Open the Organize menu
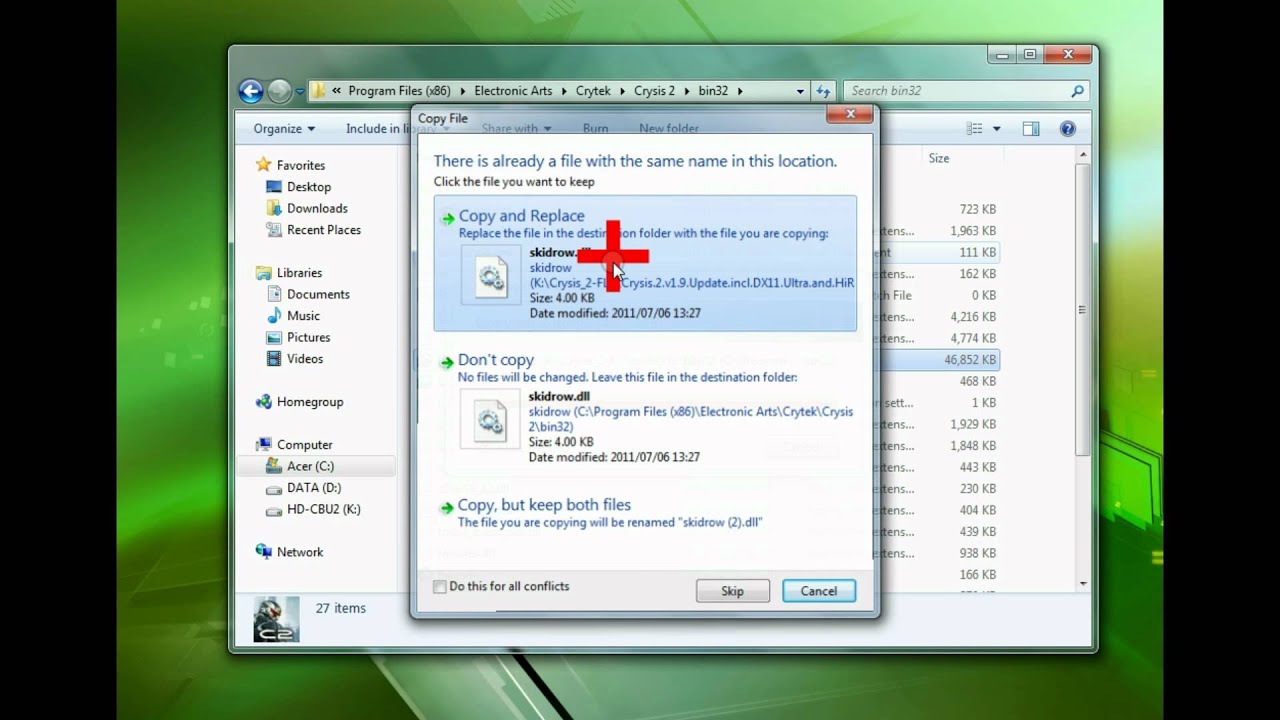The image size is (1280, 720). [x=284, y=128]
